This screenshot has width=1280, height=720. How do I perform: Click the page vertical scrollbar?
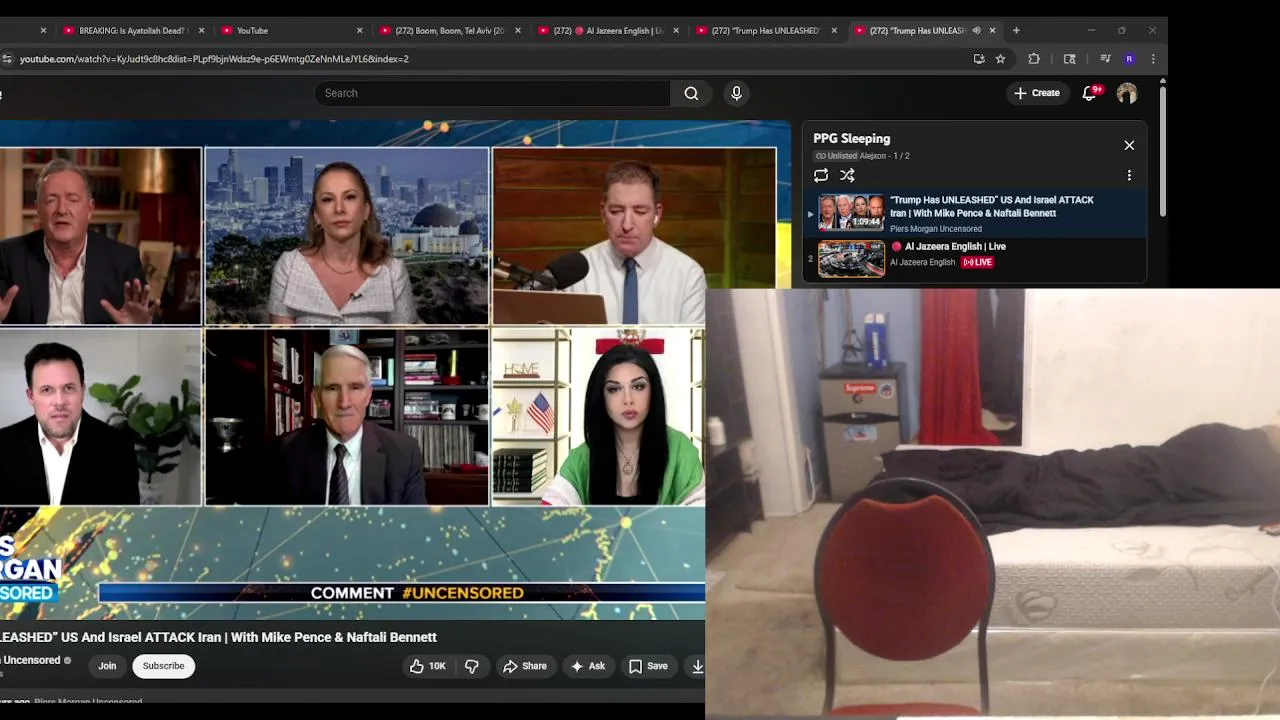[1162, 150]
